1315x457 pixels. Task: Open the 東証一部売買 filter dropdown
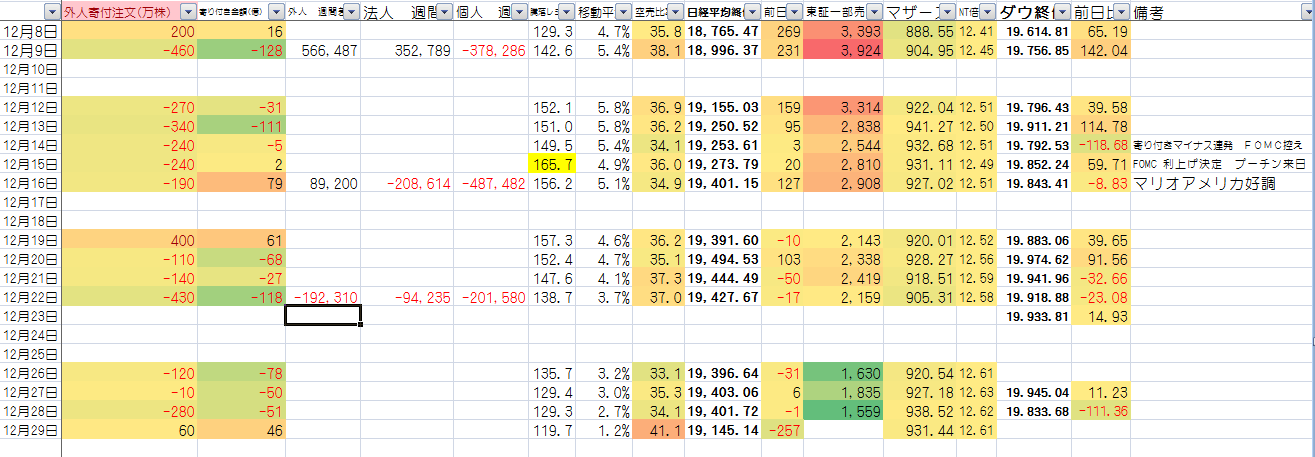click(874, 12)
